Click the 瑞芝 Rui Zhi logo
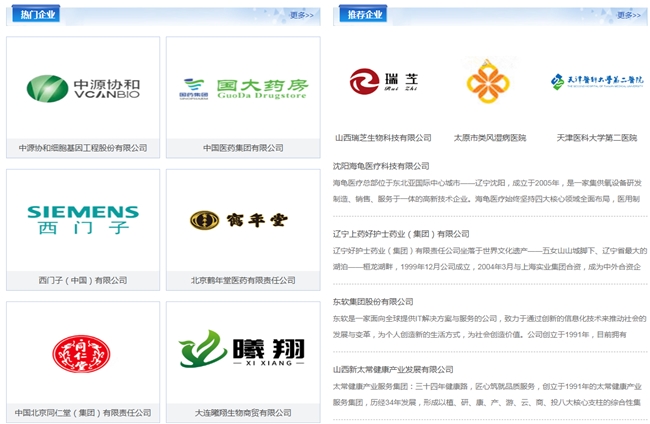The height and width of the screenshot is (424, 650). tap(383, 81)
